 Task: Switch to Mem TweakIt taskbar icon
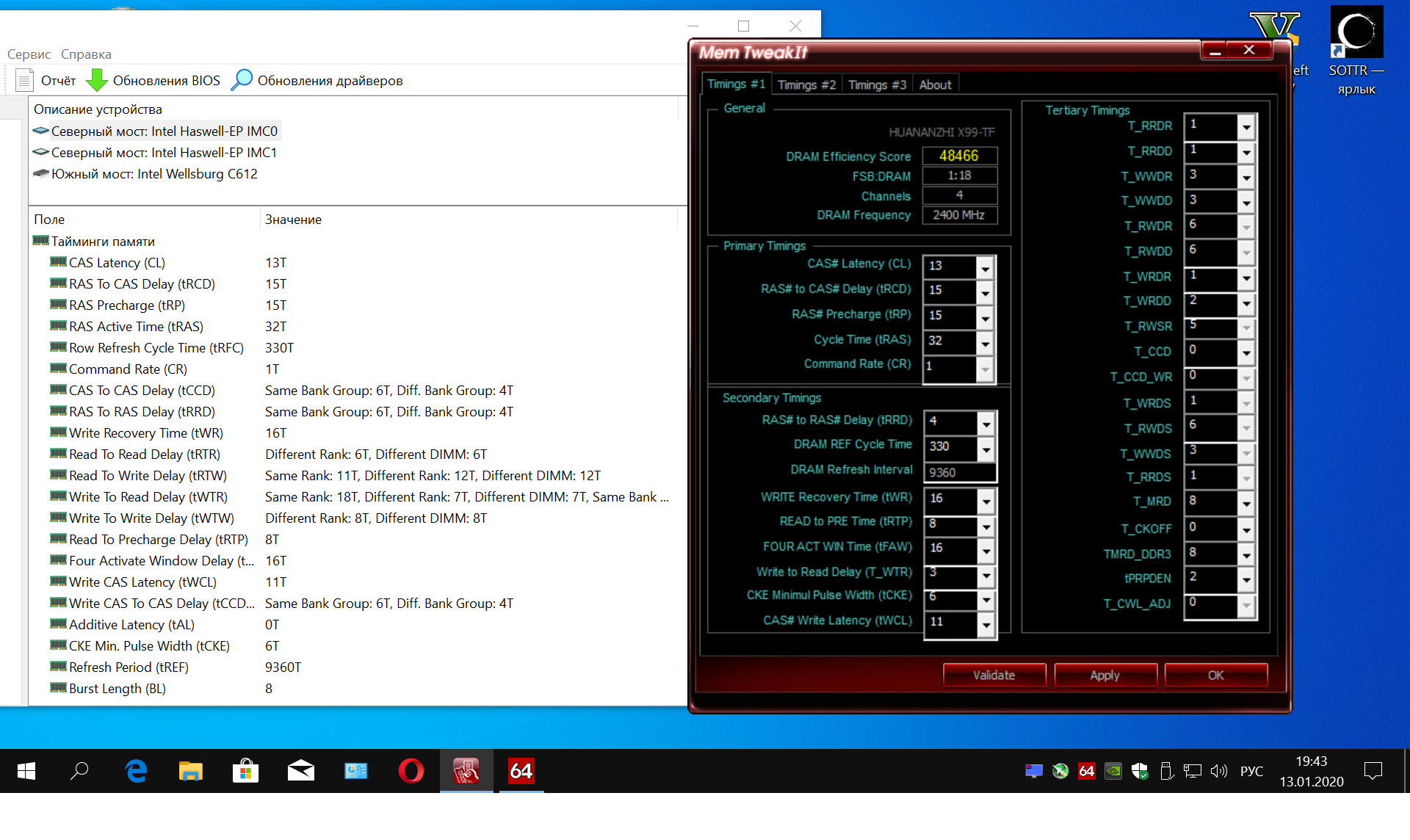(x=466, y=771)
